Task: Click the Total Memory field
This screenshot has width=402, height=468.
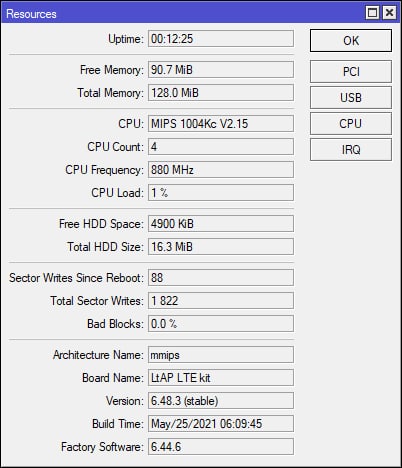Action: tap(221, 93)
